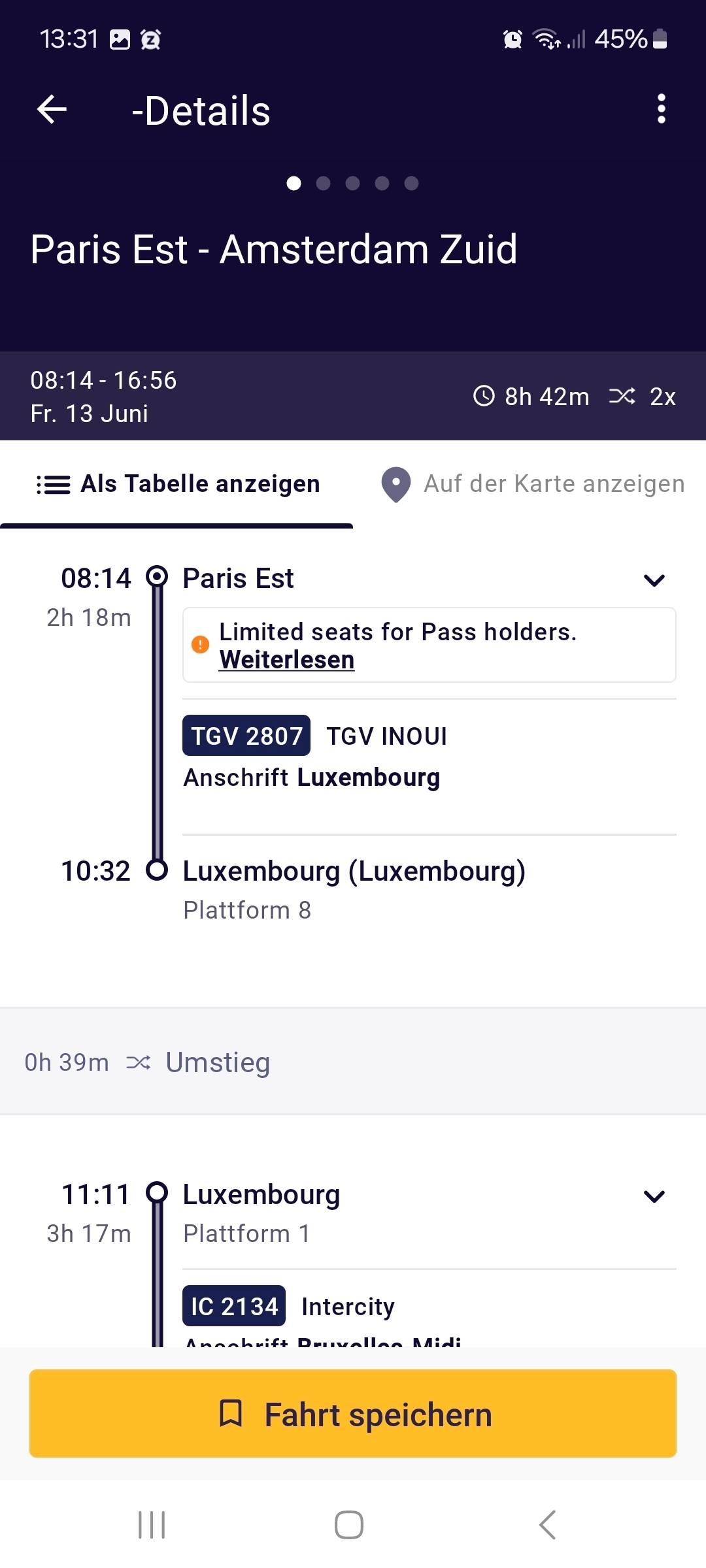
Task: Tap the map pin icon
Action: [396, 485]
